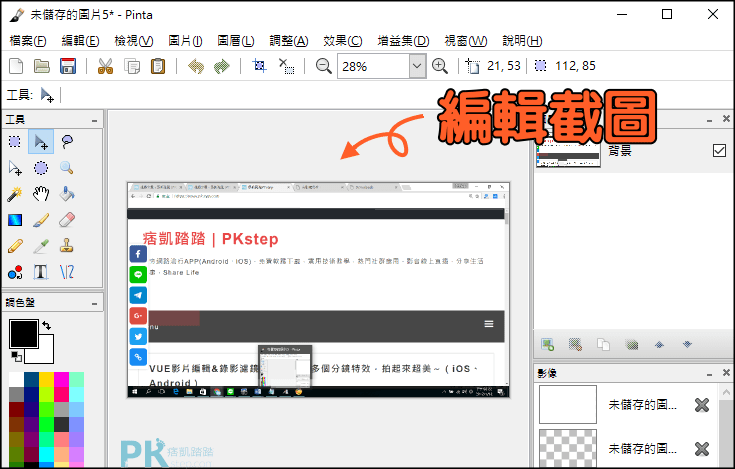Viewport: 735px width, 469px height.
Task: Close the layers panel
Action: [726, 119]
